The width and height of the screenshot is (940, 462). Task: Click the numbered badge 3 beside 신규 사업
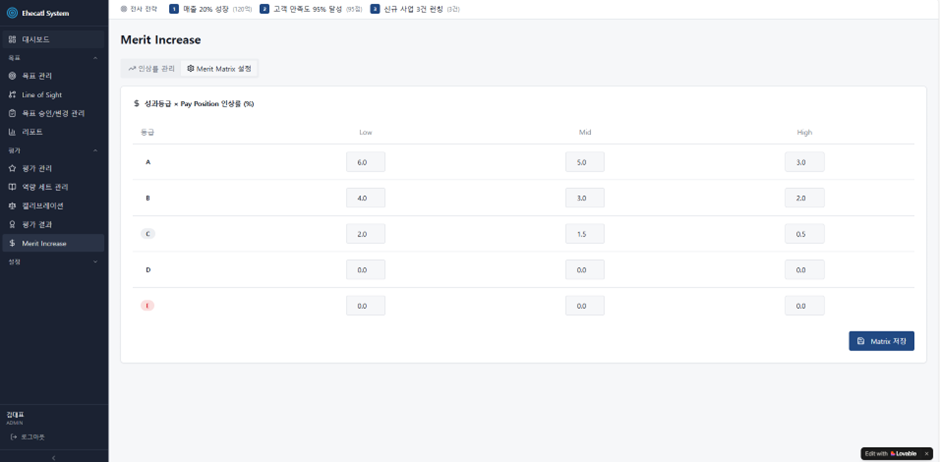coord(375,9)
